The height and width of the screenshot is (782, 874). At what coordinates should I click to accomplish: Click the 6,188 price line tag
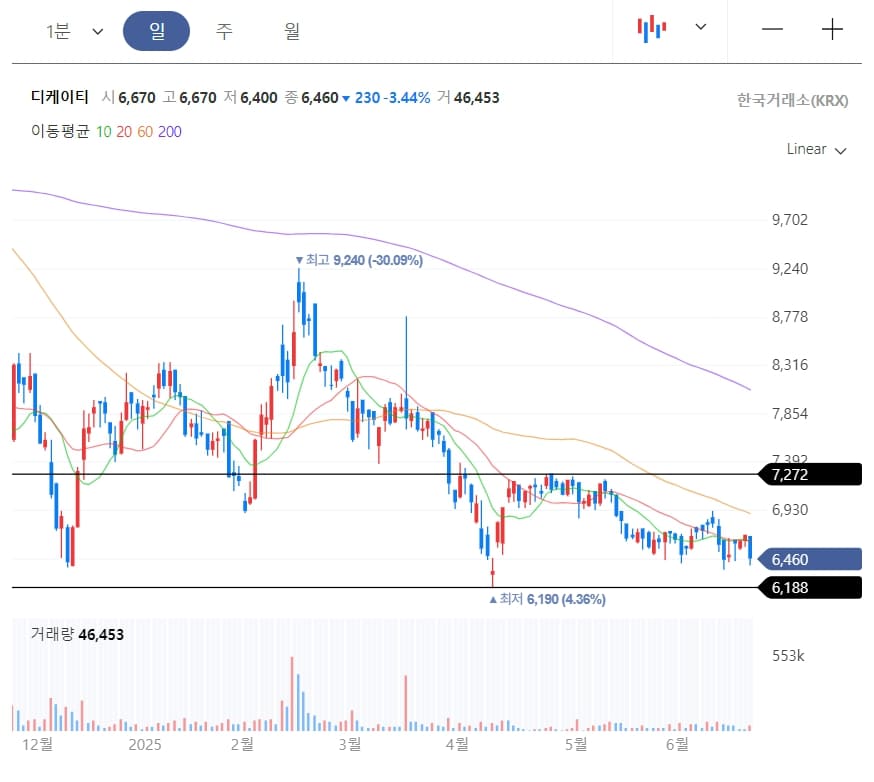coord(810,588)
